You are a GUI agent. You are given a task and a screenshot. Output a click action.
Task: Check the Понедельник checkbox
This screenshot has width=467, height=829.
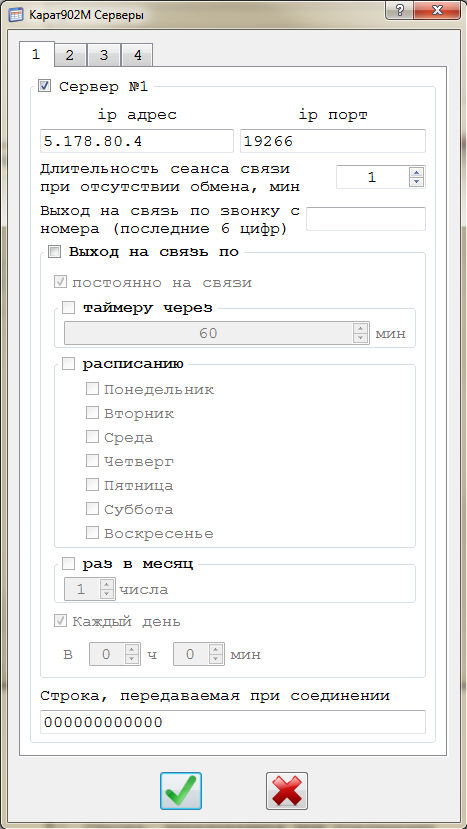(93, 389)
